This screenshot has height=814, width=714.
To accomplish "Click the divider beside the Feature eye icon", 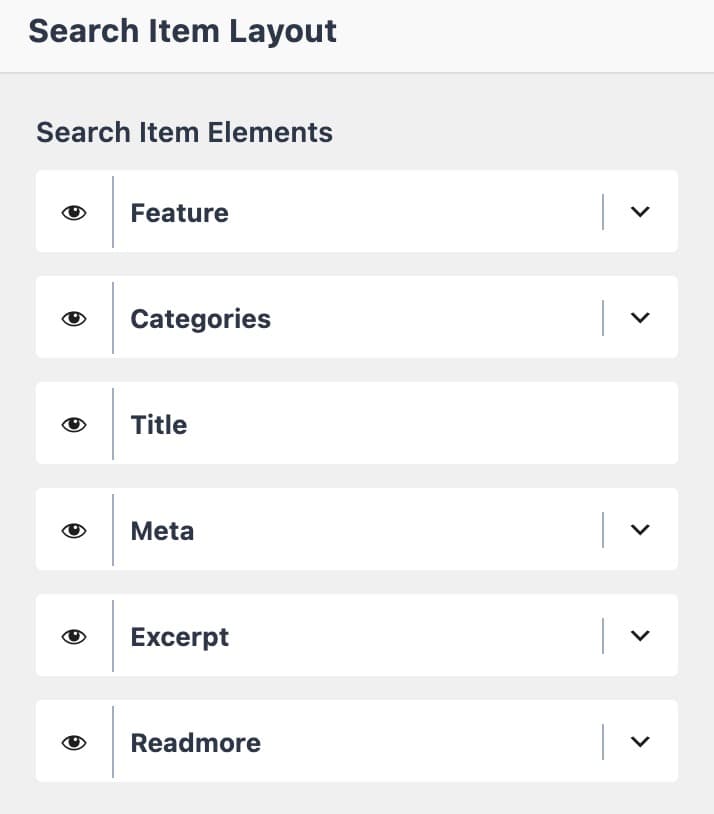I will click(112, 212).
